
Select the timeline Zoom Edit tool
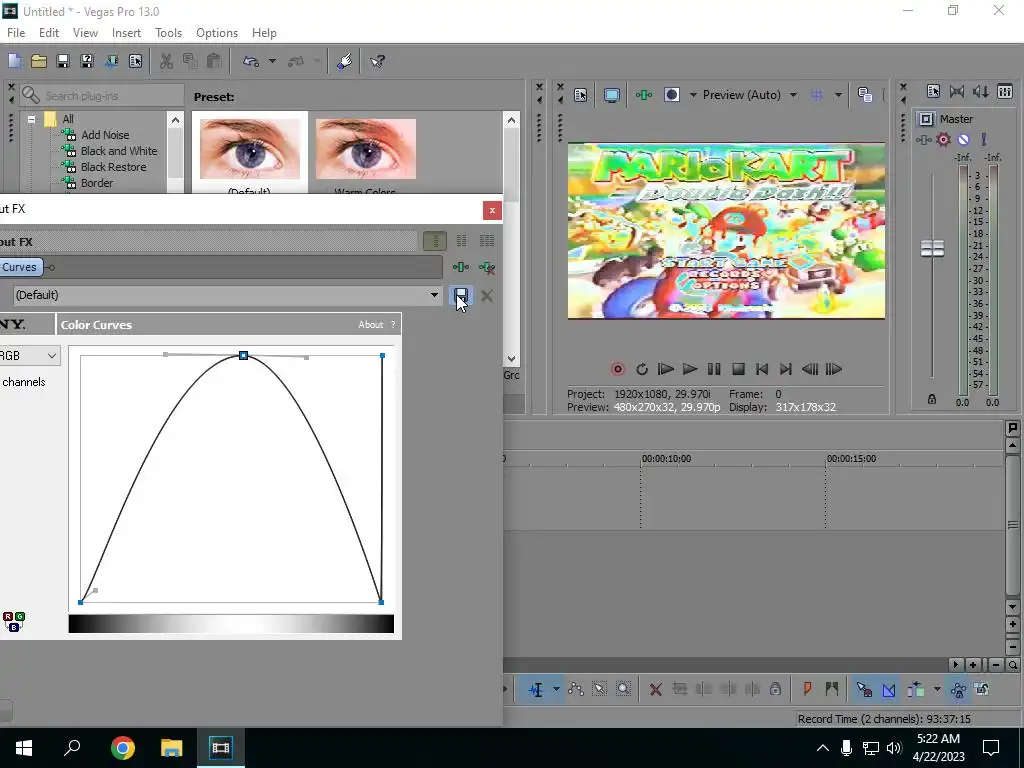tap(624, 690)
